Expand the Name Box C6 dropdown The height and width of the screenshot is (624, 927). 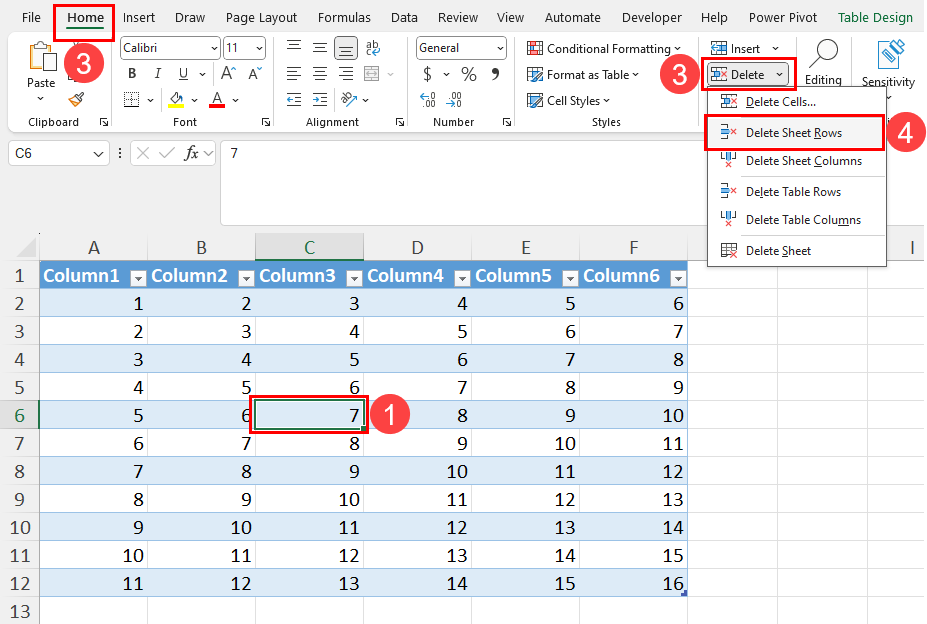98,154
